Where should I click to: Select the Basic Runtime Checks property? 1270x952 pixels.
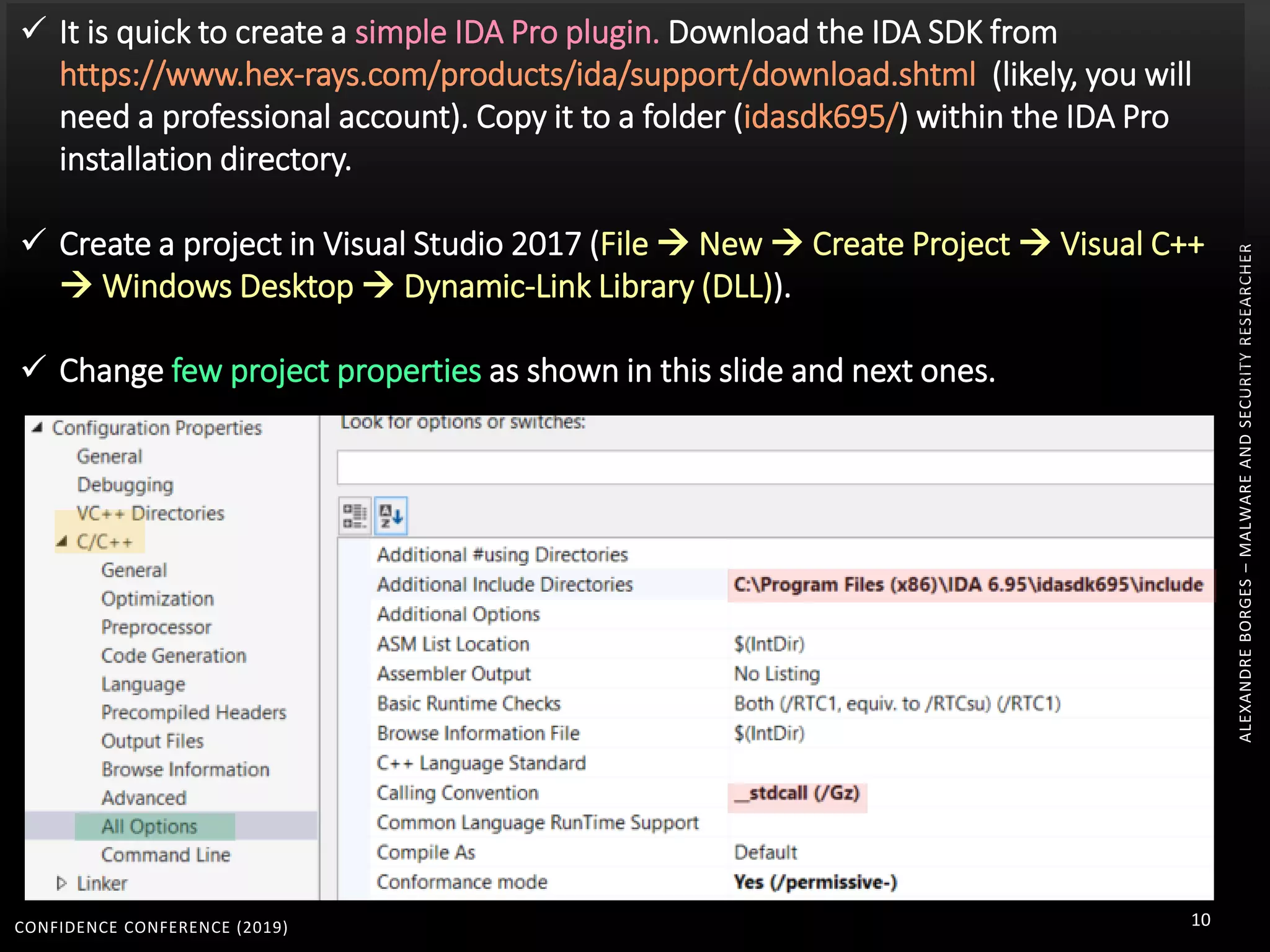click(469, 703)
